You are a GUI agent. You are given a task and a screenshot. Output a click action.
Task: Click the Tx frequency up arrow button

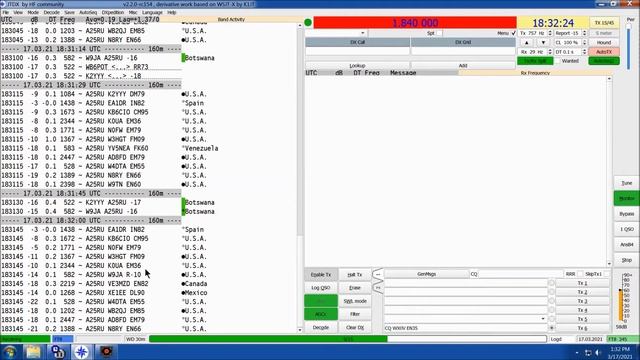(x=527, y=42)
